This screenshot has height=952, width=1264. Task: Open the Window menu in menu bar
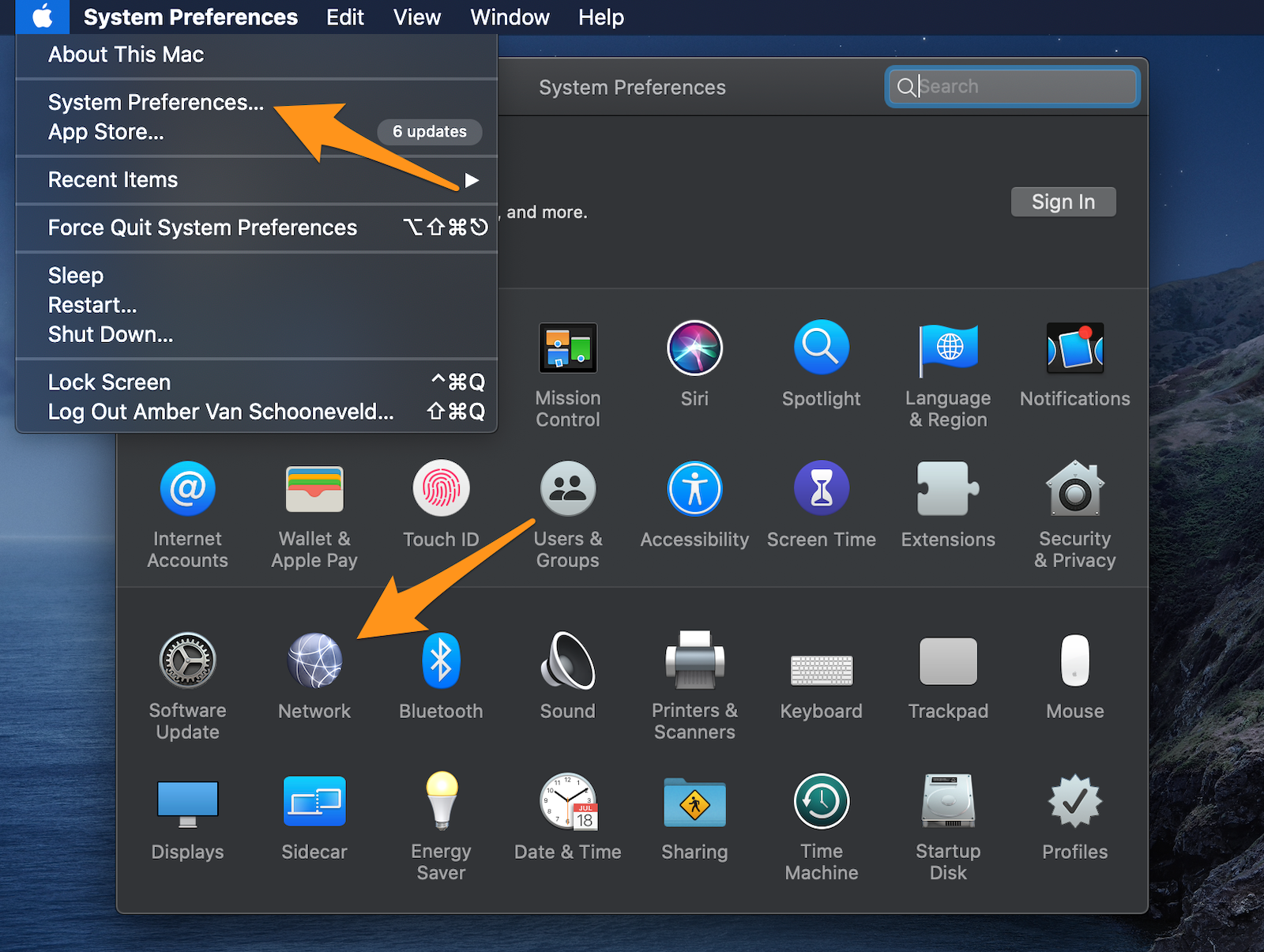point(510,17)
